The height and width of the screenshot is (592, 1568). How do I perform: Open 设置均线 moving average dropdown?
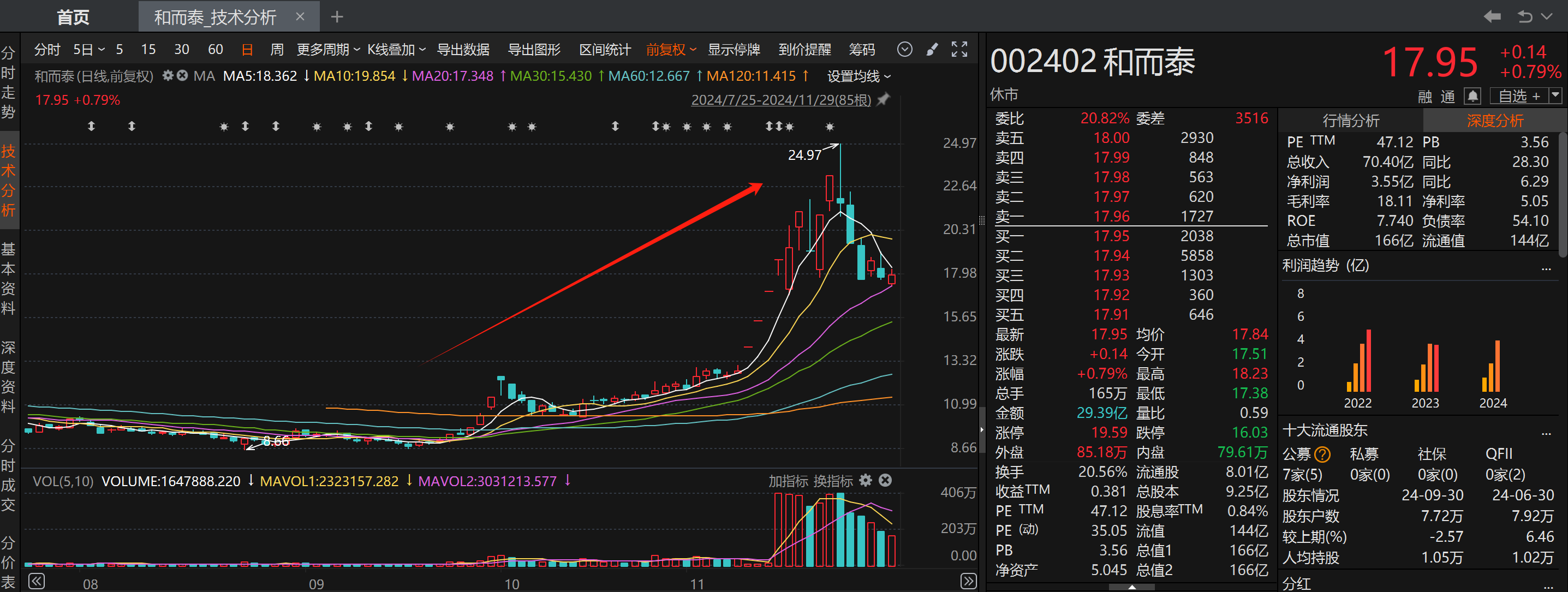coord(858,76)
